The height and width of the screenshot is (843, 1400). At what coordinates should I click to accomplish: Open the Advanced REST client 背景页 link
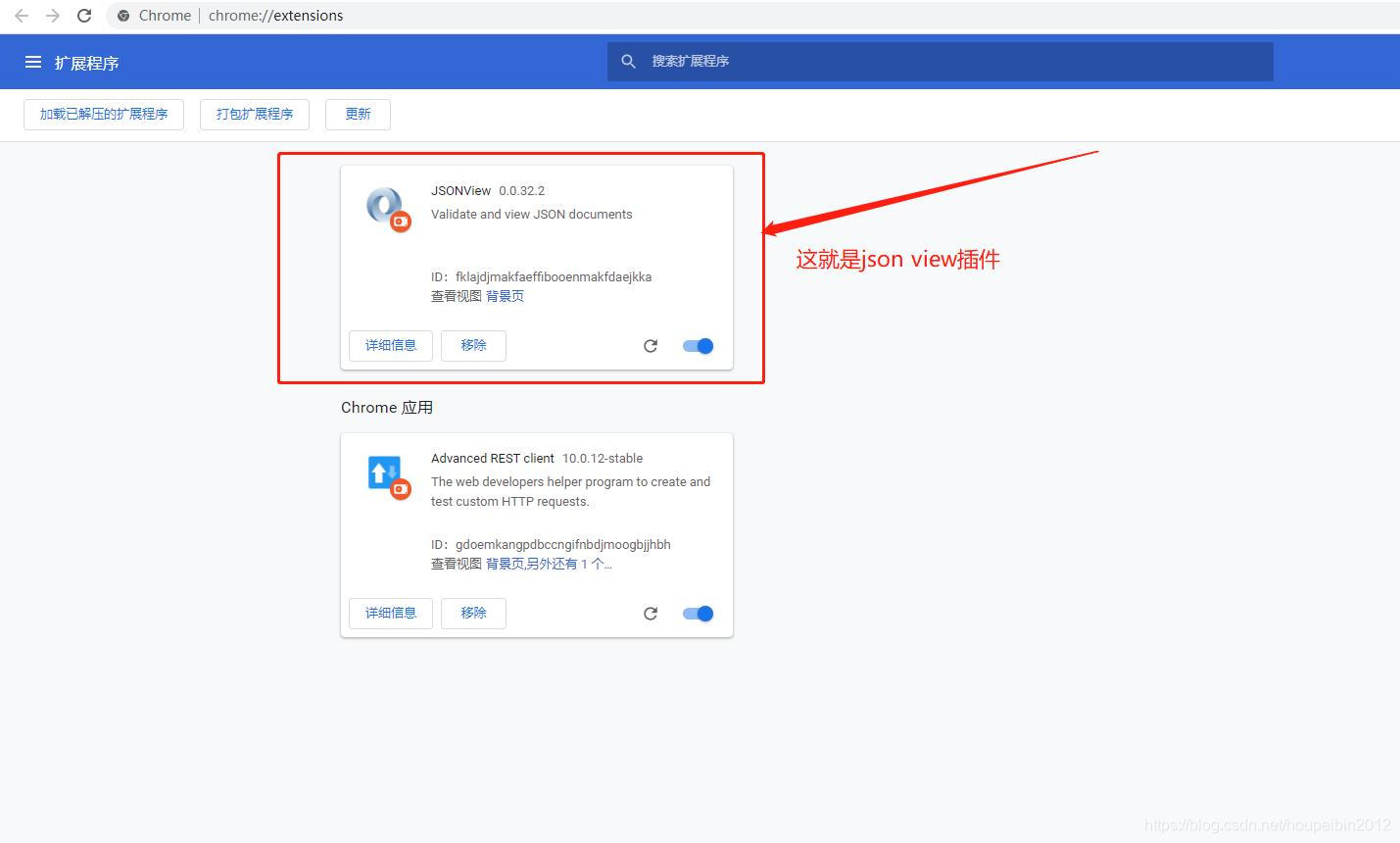point(505,564)
